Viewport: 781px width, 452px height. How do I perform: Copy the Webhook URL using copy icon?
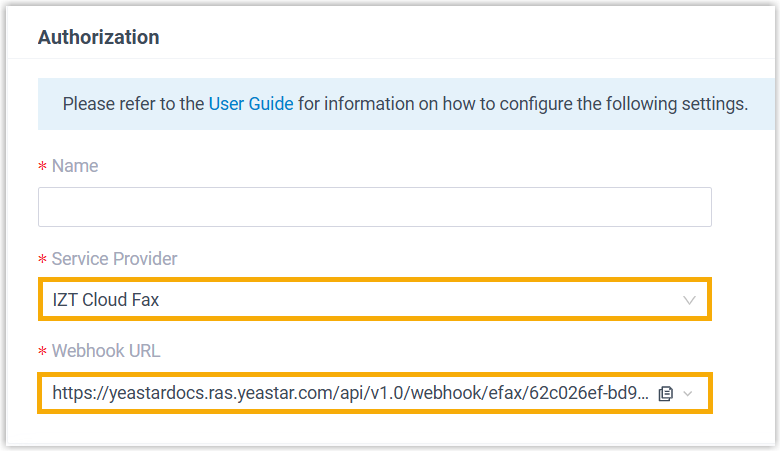(x=666, y=394)
